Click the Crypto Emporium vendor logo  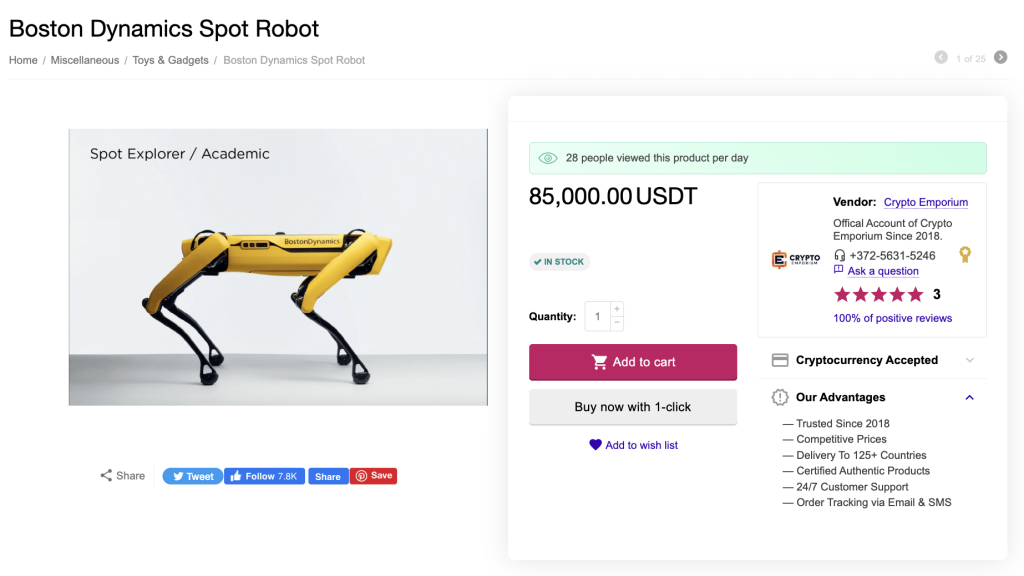pyautogui.click(x=796, y=259)
